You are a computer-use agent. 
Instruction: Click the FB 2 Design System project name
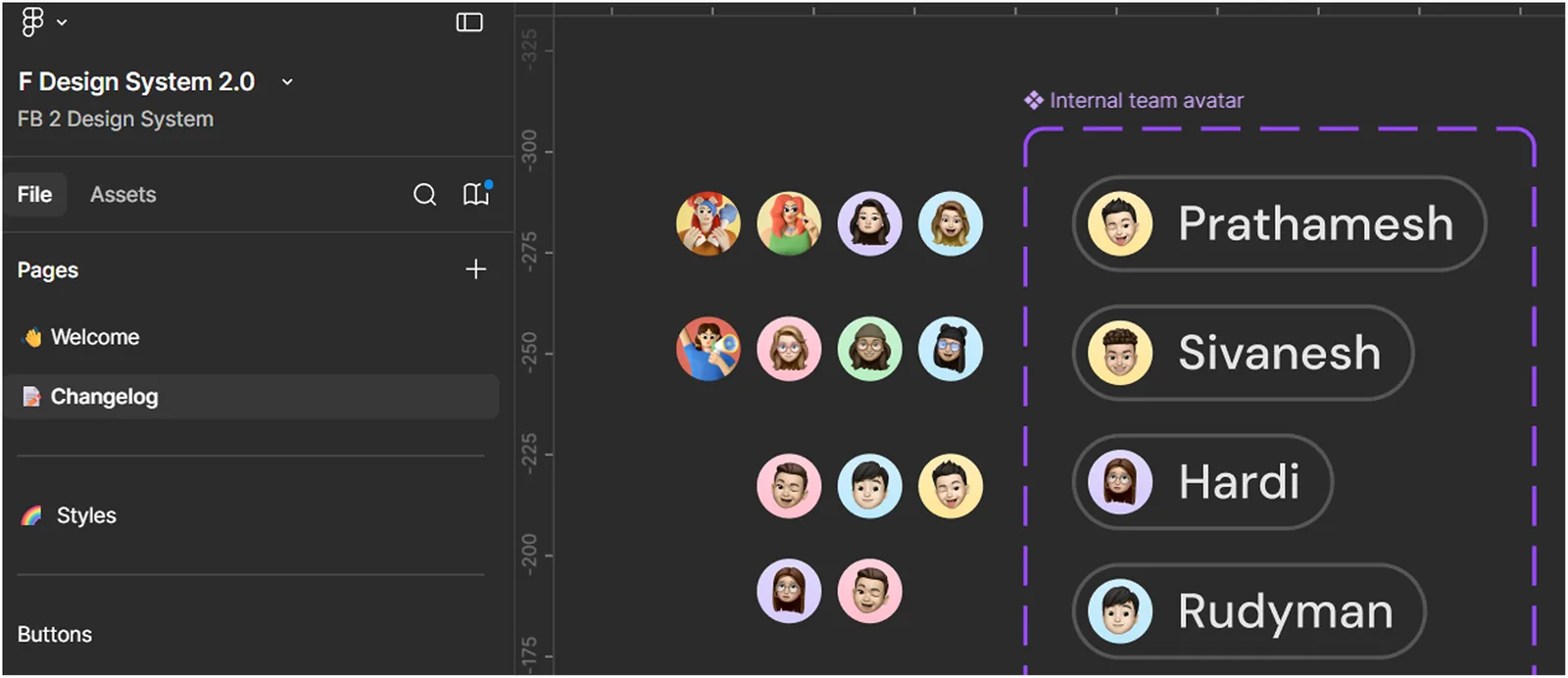[x=116, y=119]
